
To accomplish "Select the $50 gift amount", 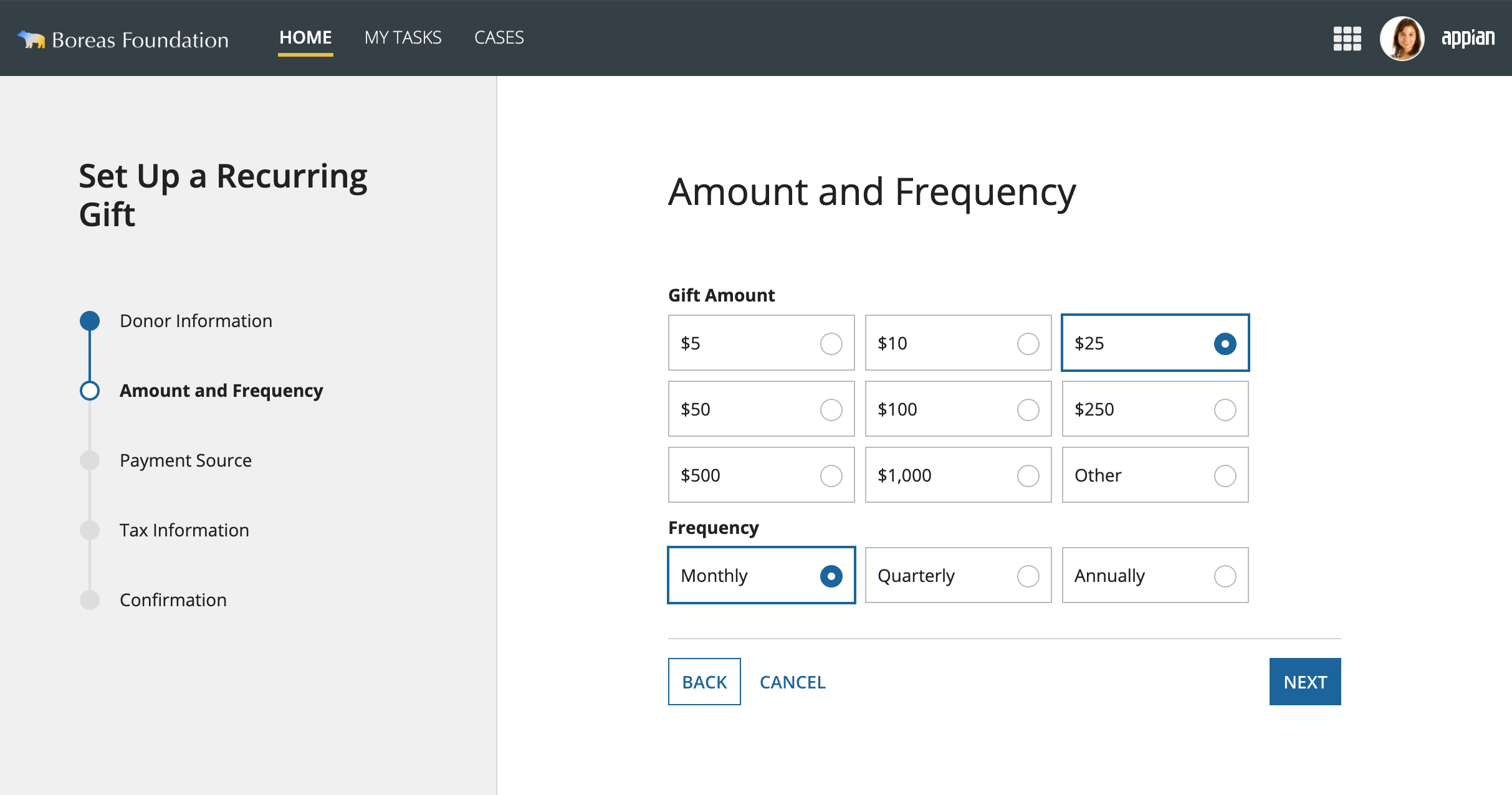I will [761, 409].
